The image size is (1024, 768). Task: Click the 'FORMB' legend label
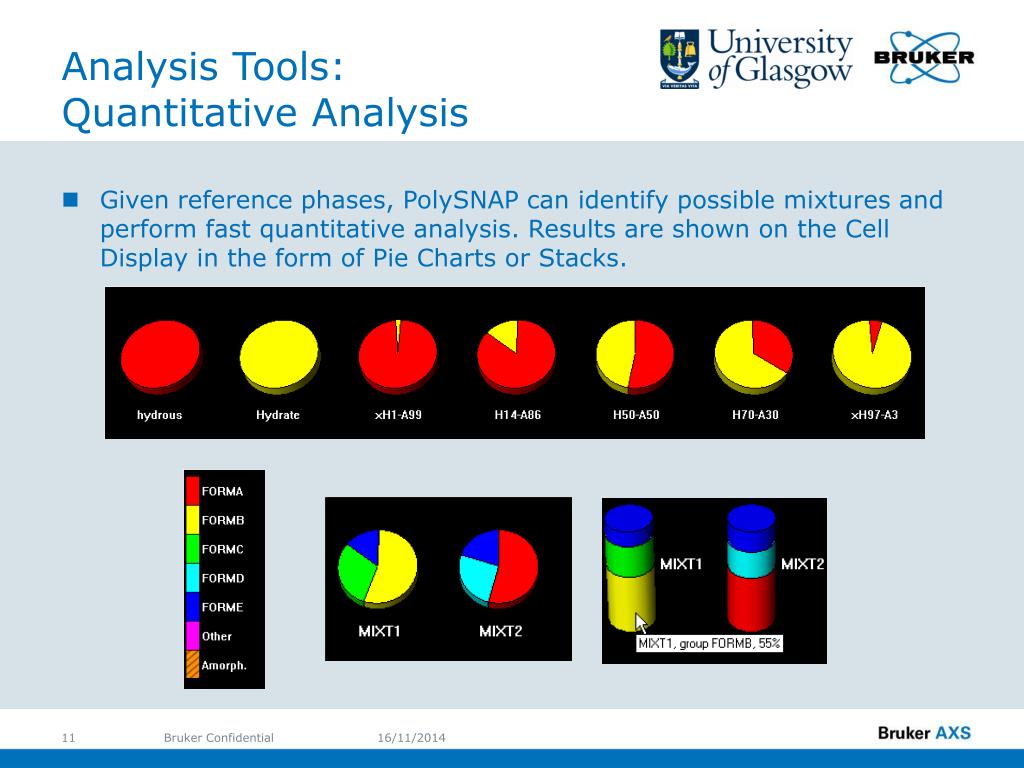pyautogui.click(x=223, y=520)
